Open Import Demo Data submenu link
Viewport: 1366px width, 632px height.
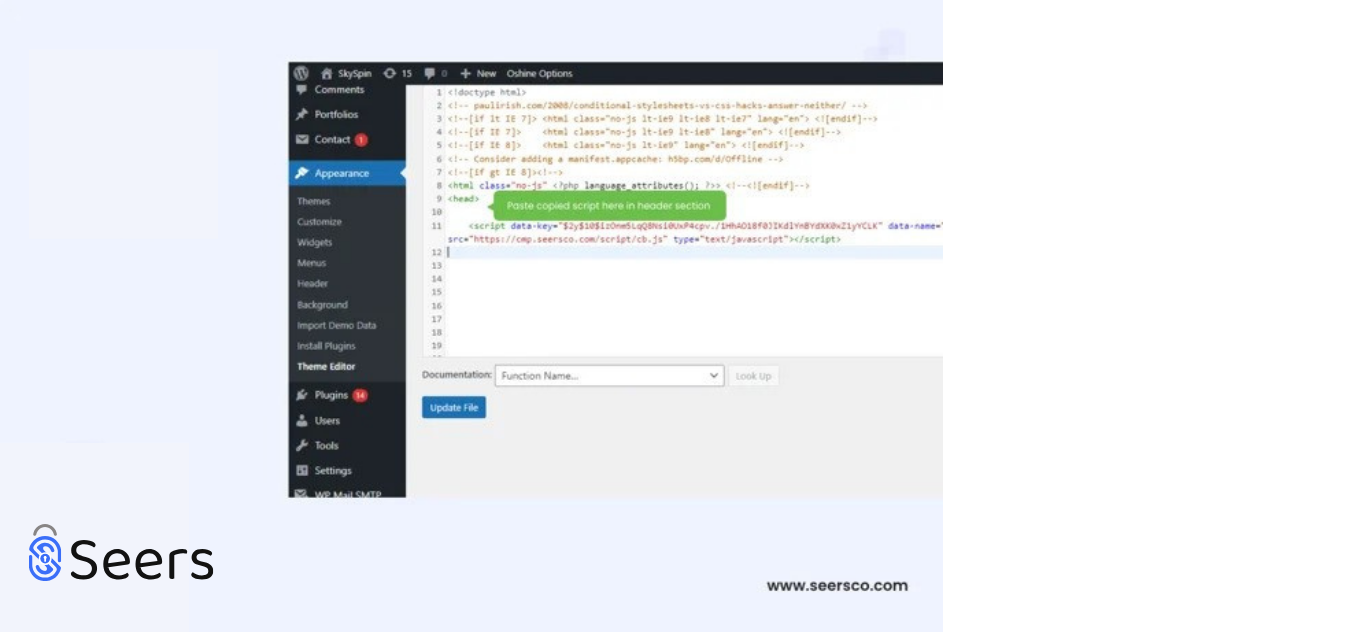[336, 326]
